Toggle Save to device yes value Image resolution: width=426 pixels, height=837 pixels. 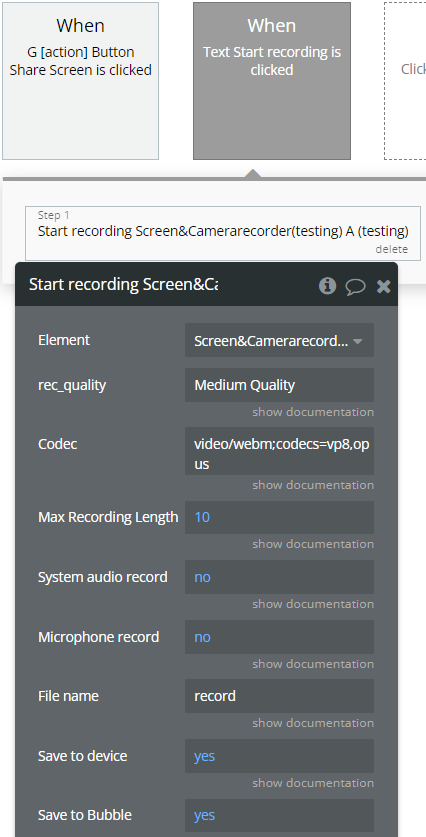(x=279, y=756)
